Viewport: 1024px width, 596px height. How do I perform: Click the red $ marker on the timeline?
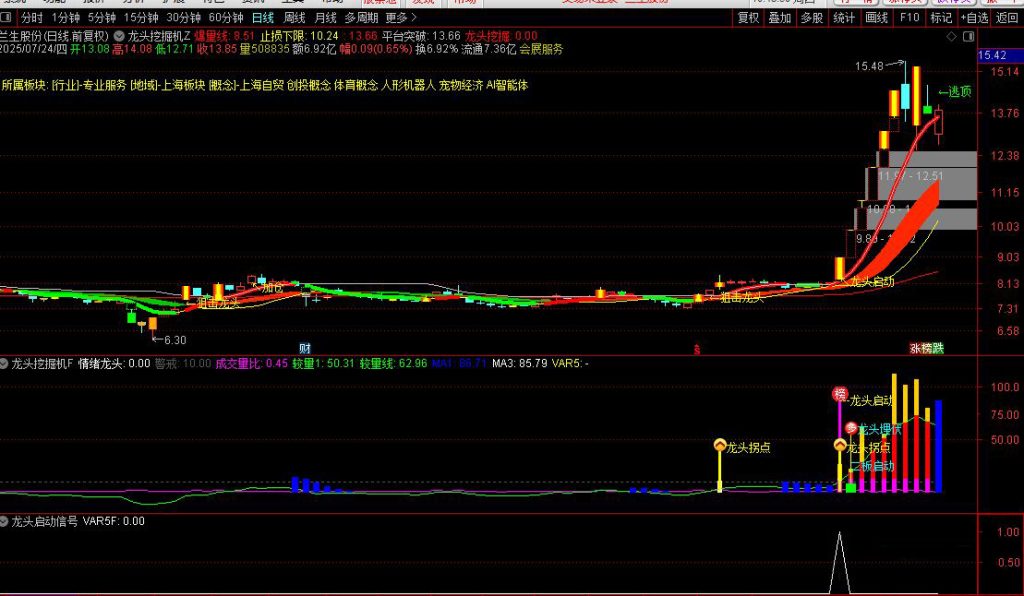pyautogui.click(x=696, y=348)
